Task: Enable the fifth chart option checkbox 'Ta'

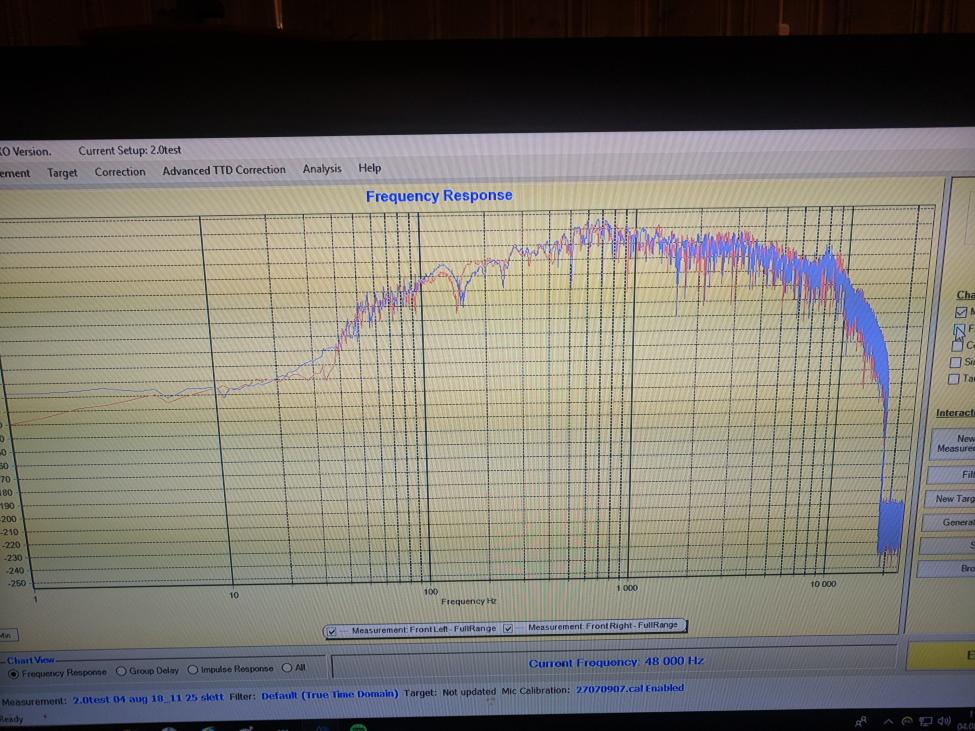Action: [954, 379]
